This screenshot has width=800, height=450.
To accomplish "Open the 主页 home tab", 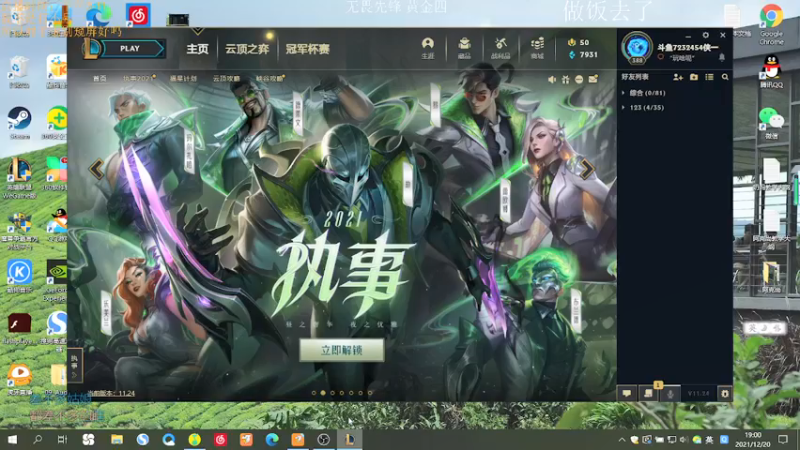I will pos(197,49).
